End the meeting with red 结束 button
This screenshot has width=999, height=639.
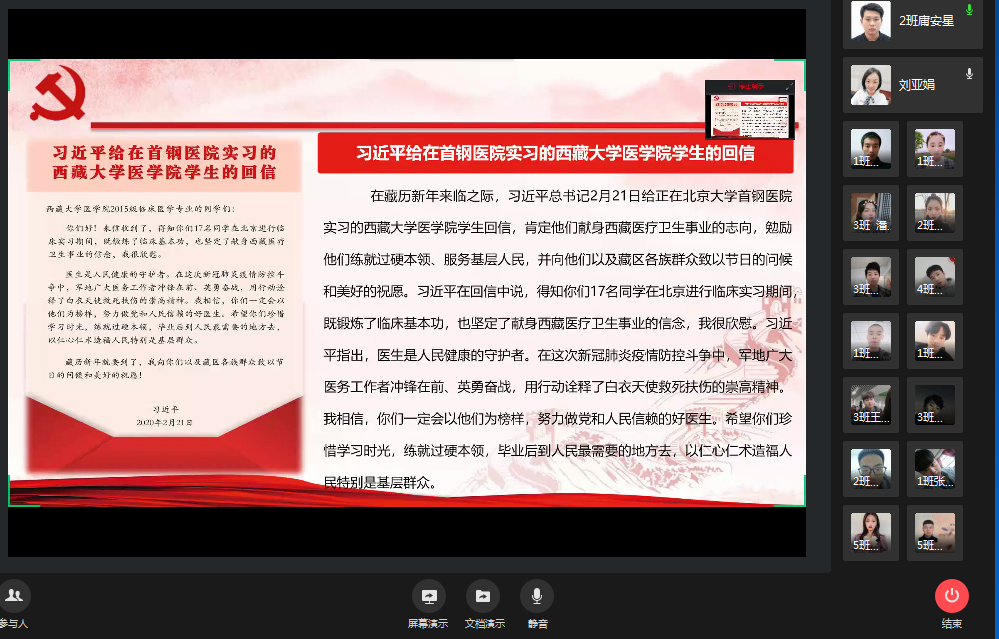[x=951, y=597]
